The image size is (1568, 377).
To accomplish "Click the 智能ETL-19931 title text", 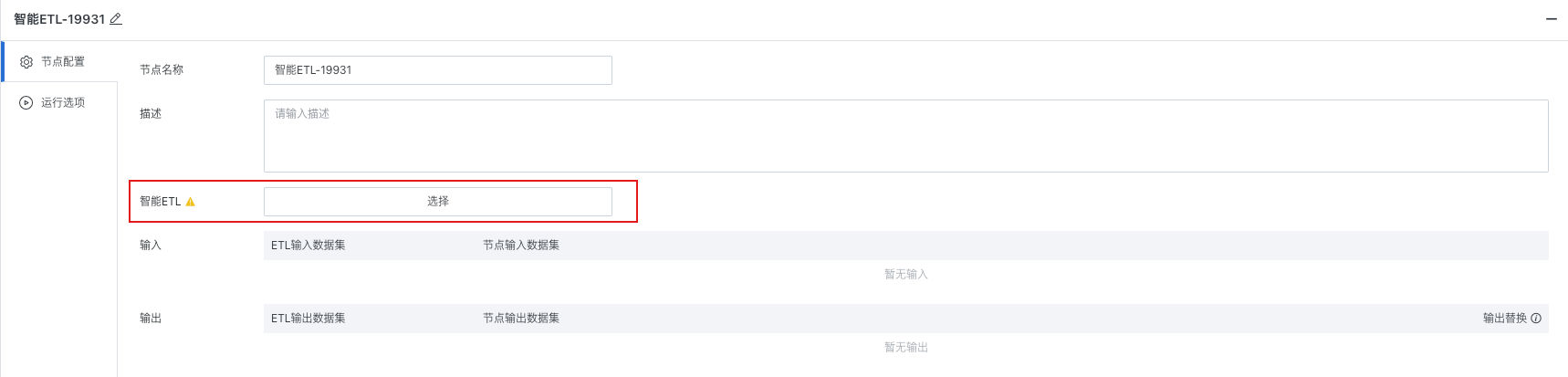I will [x=59, y=19].
